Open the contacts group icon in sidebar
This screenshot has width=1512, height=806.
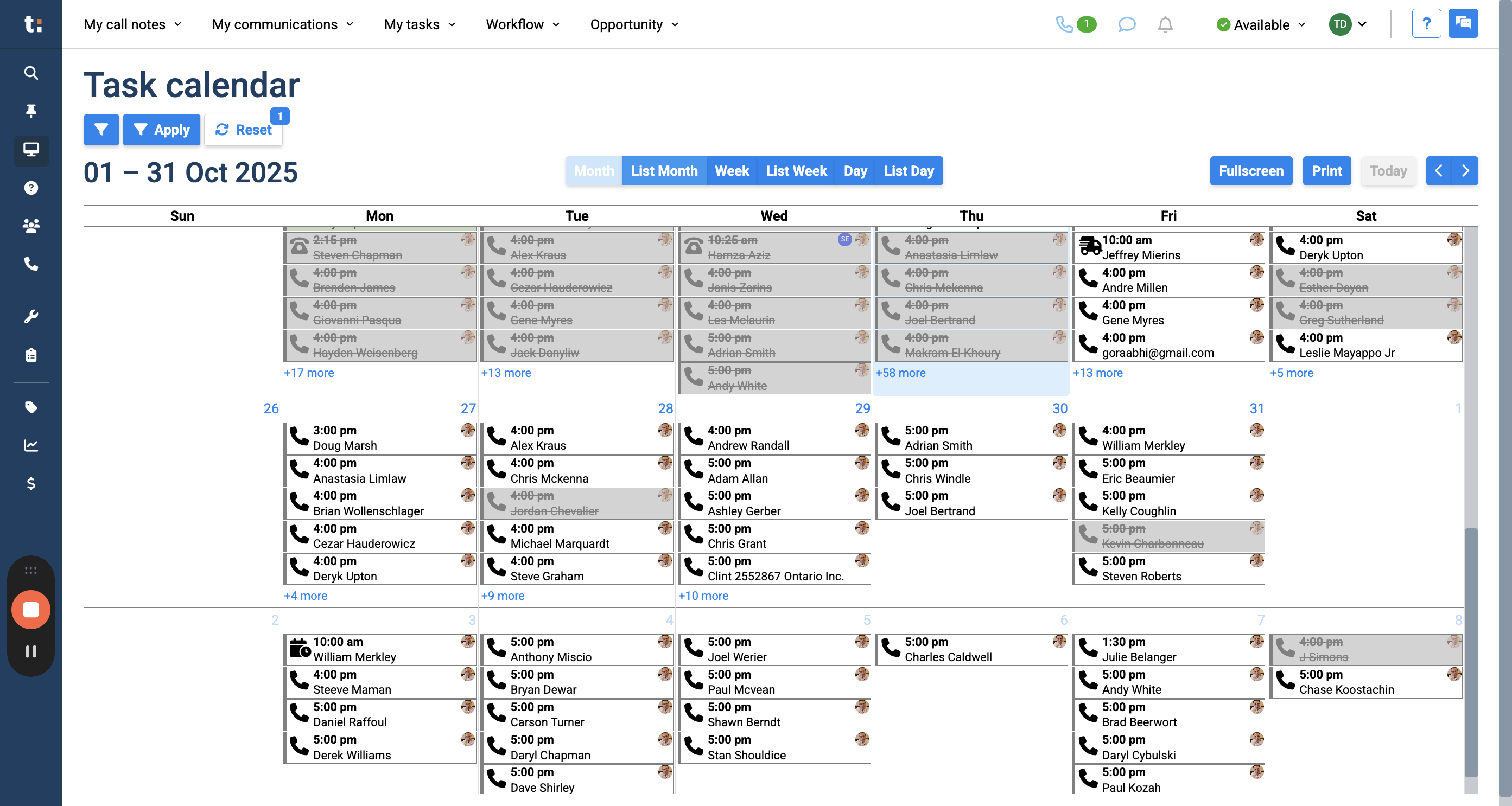(x=31, y=225)
